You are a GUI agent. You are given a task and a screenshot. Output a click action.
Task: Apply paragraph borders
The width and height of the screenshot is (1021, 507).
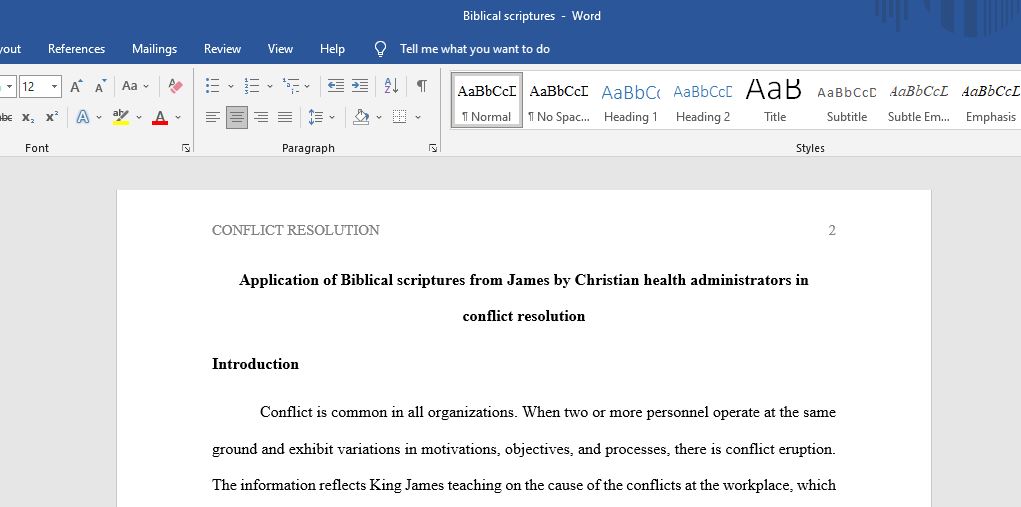[400, 117]
